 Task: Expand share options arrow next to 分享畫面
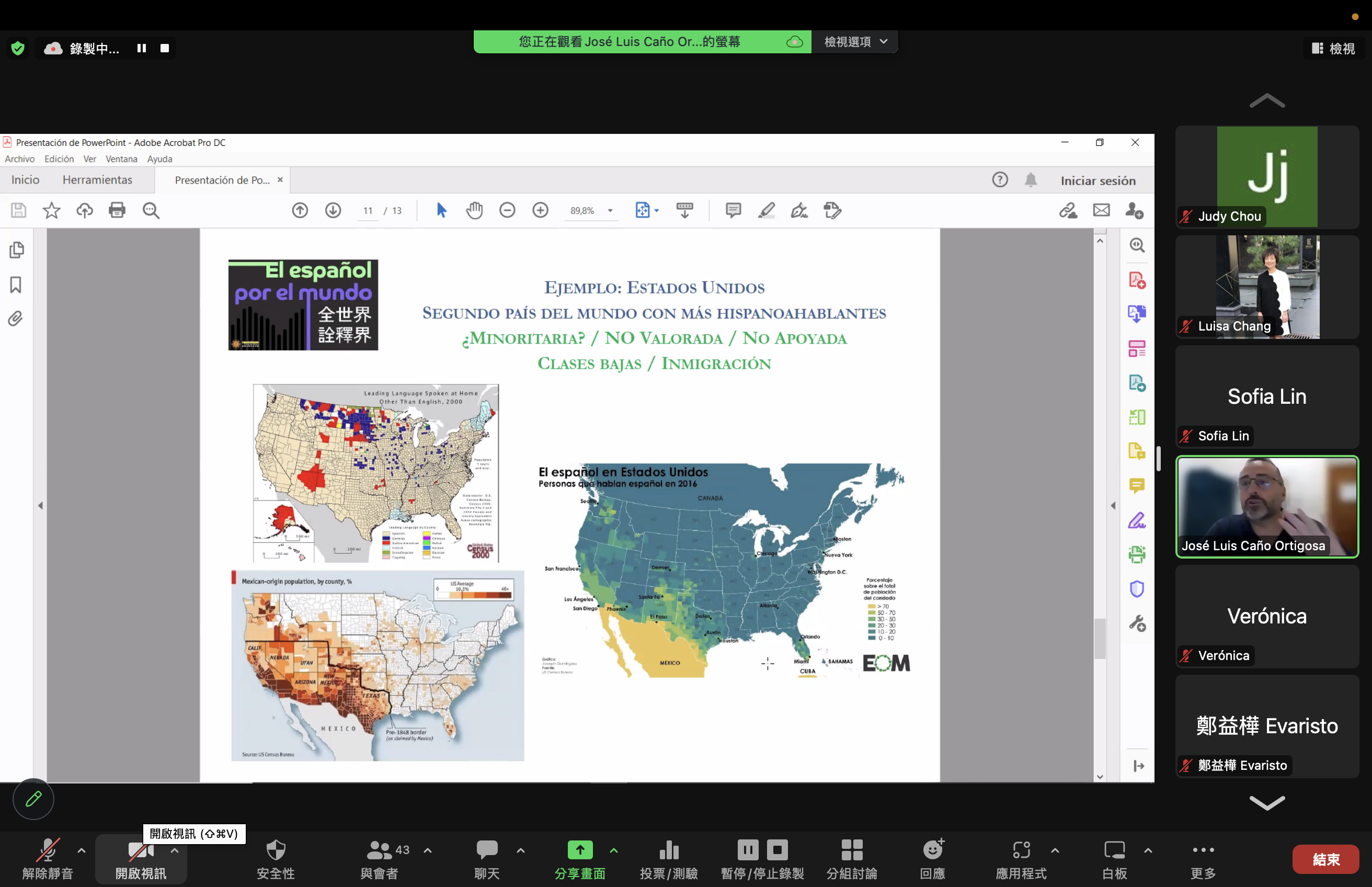614,850
